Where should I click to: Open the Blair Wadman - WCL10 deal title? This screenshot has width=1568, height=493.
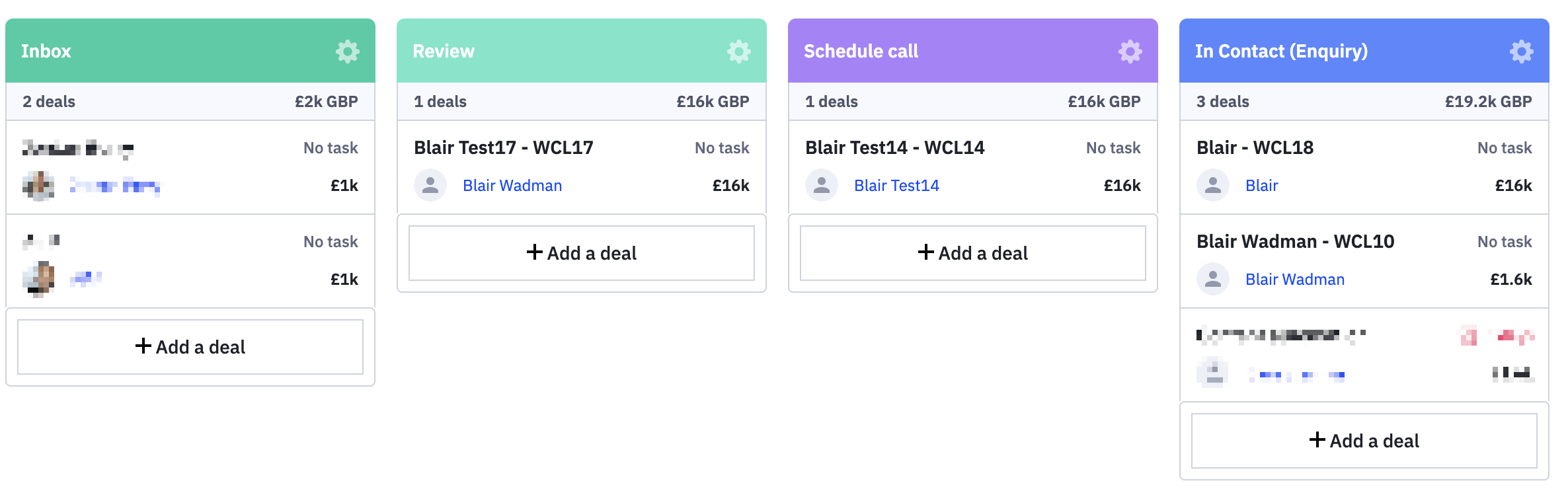(x=1295, y=241)
